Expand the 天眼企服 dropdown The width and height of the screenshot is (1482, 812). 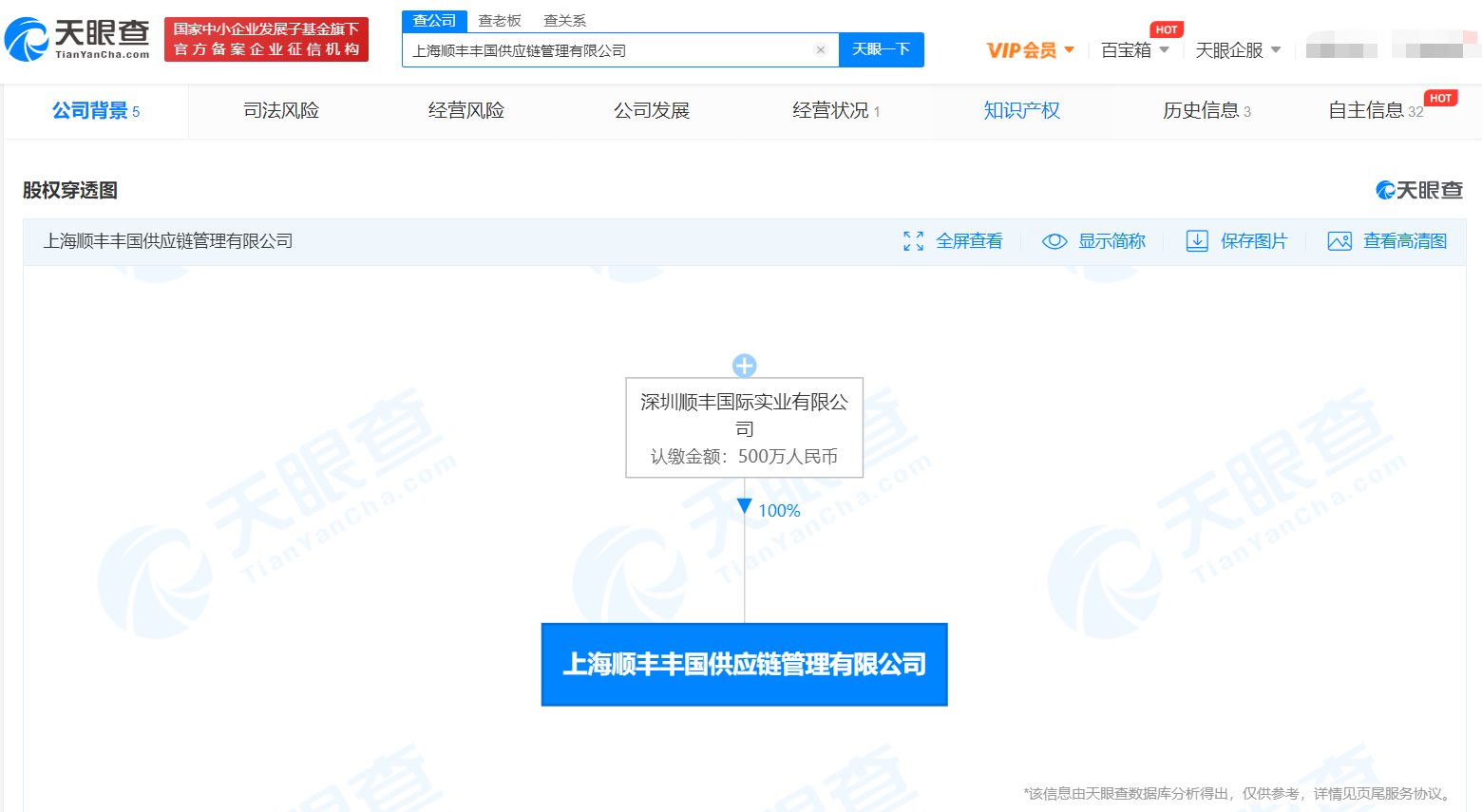click(x=1237, y=50)
